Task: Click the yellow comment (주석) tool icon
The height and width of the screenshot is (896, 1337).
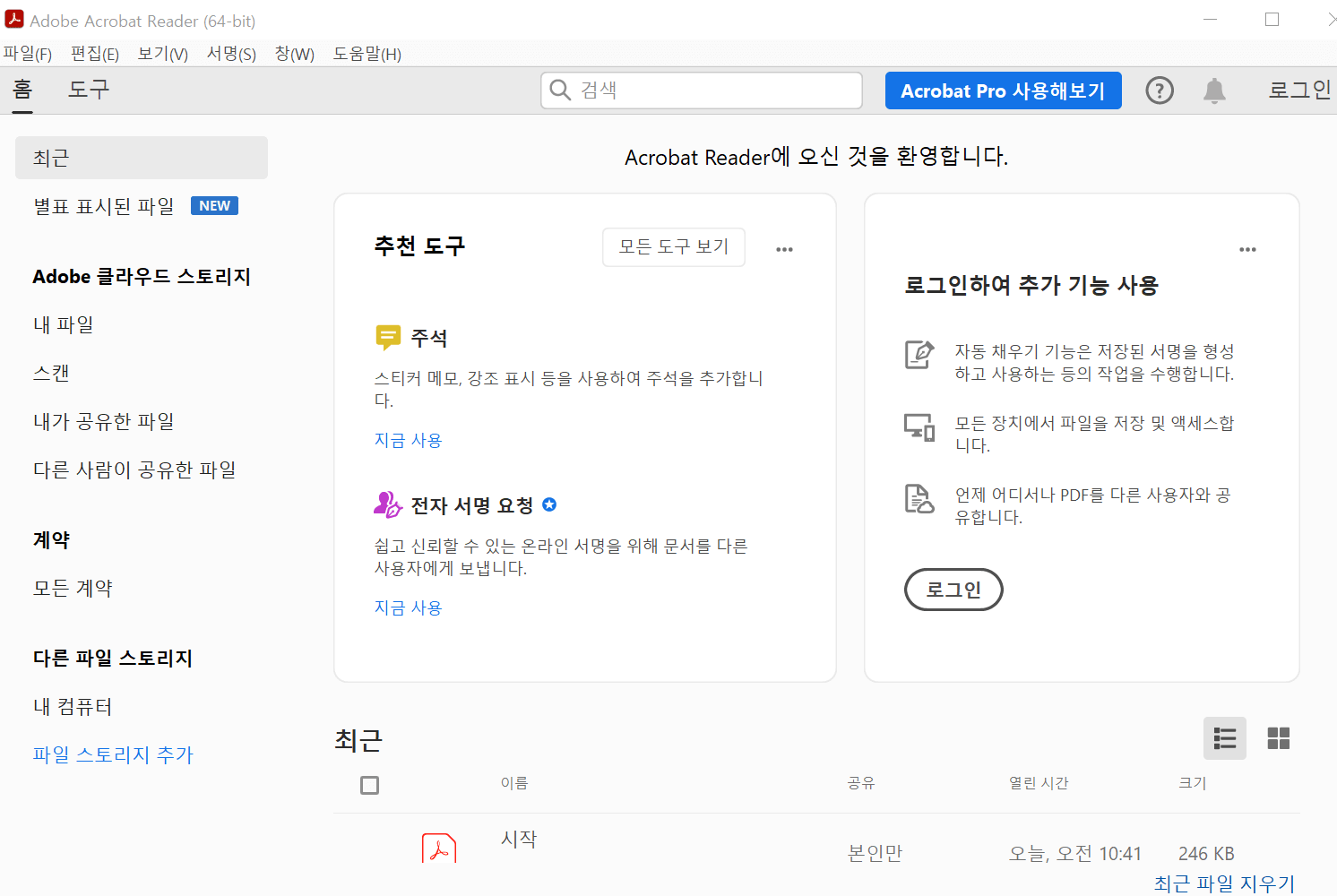Action: [388, 338]
